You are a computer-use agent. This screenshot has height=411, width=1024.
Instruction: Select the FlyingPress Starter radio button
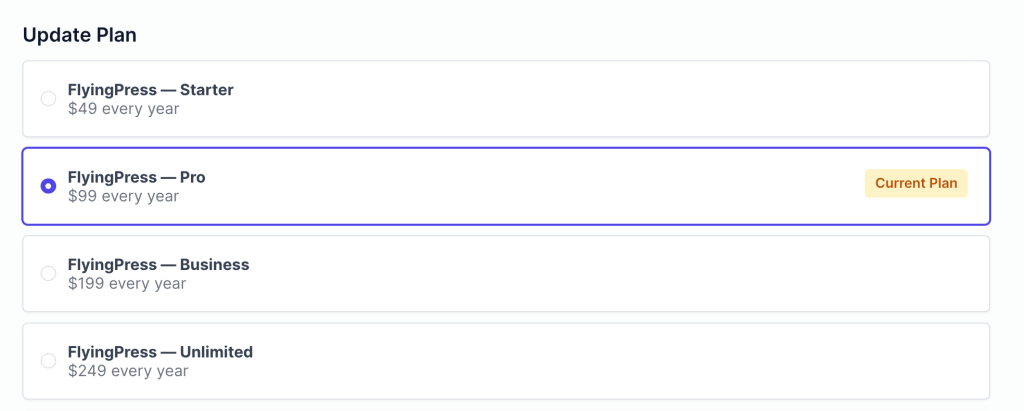tap(48, 99)
